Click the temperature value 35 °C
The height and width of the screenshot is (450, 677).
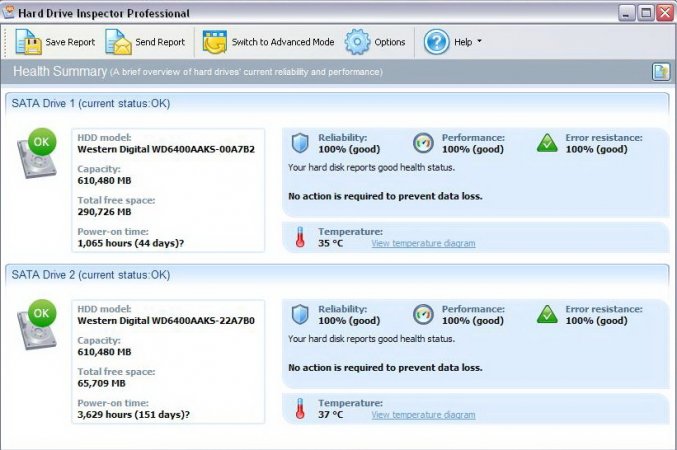click(331, 243)
